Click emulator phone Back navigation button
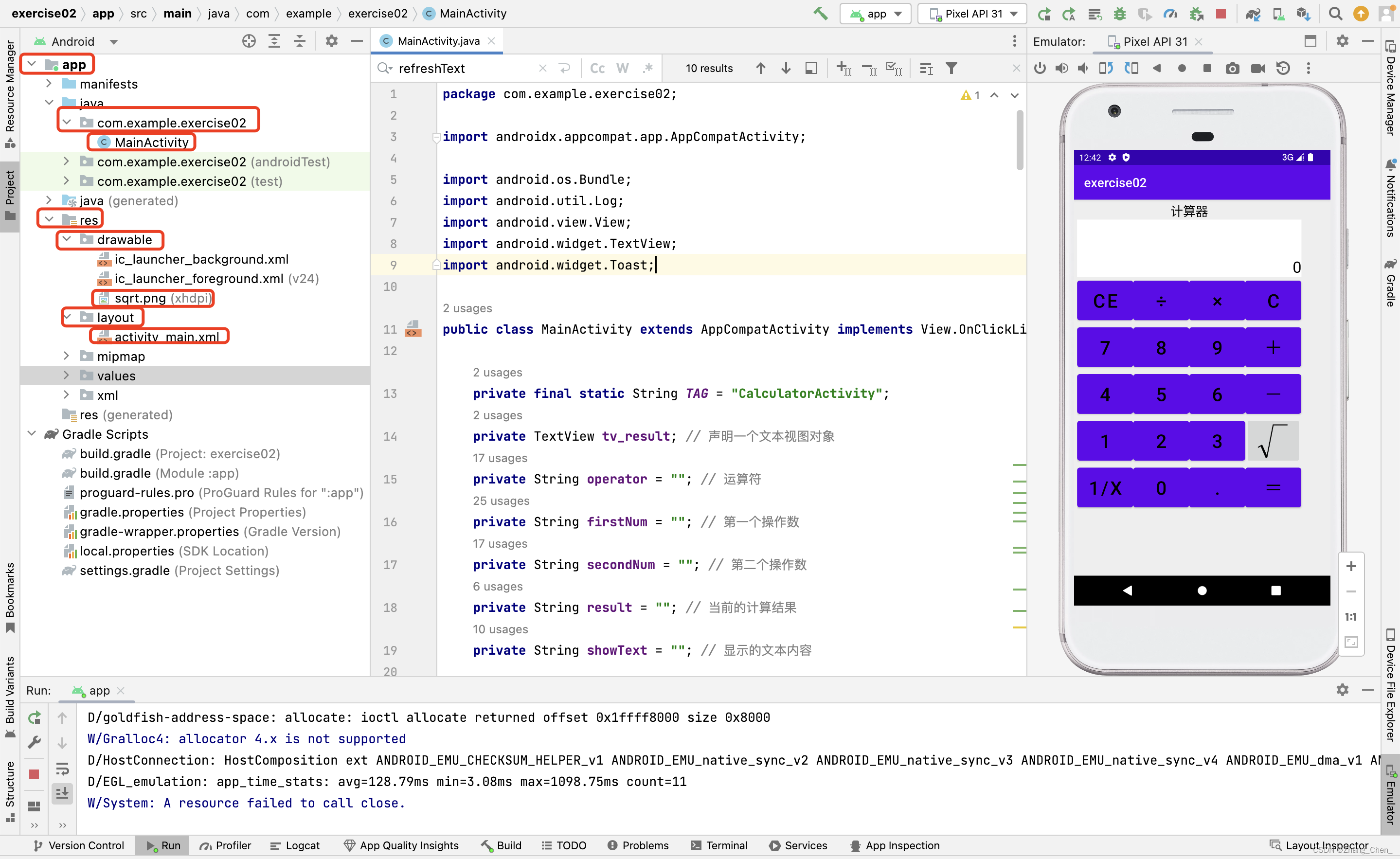 pos(1127,591)
